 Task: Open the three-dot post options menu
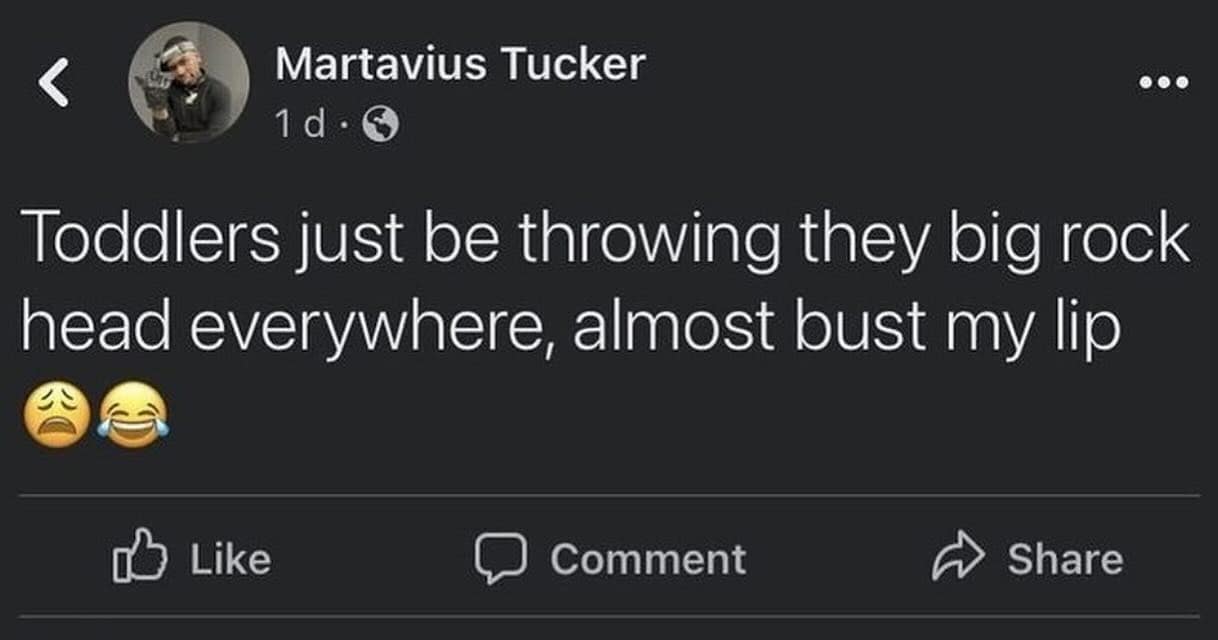coord(1166,83)
